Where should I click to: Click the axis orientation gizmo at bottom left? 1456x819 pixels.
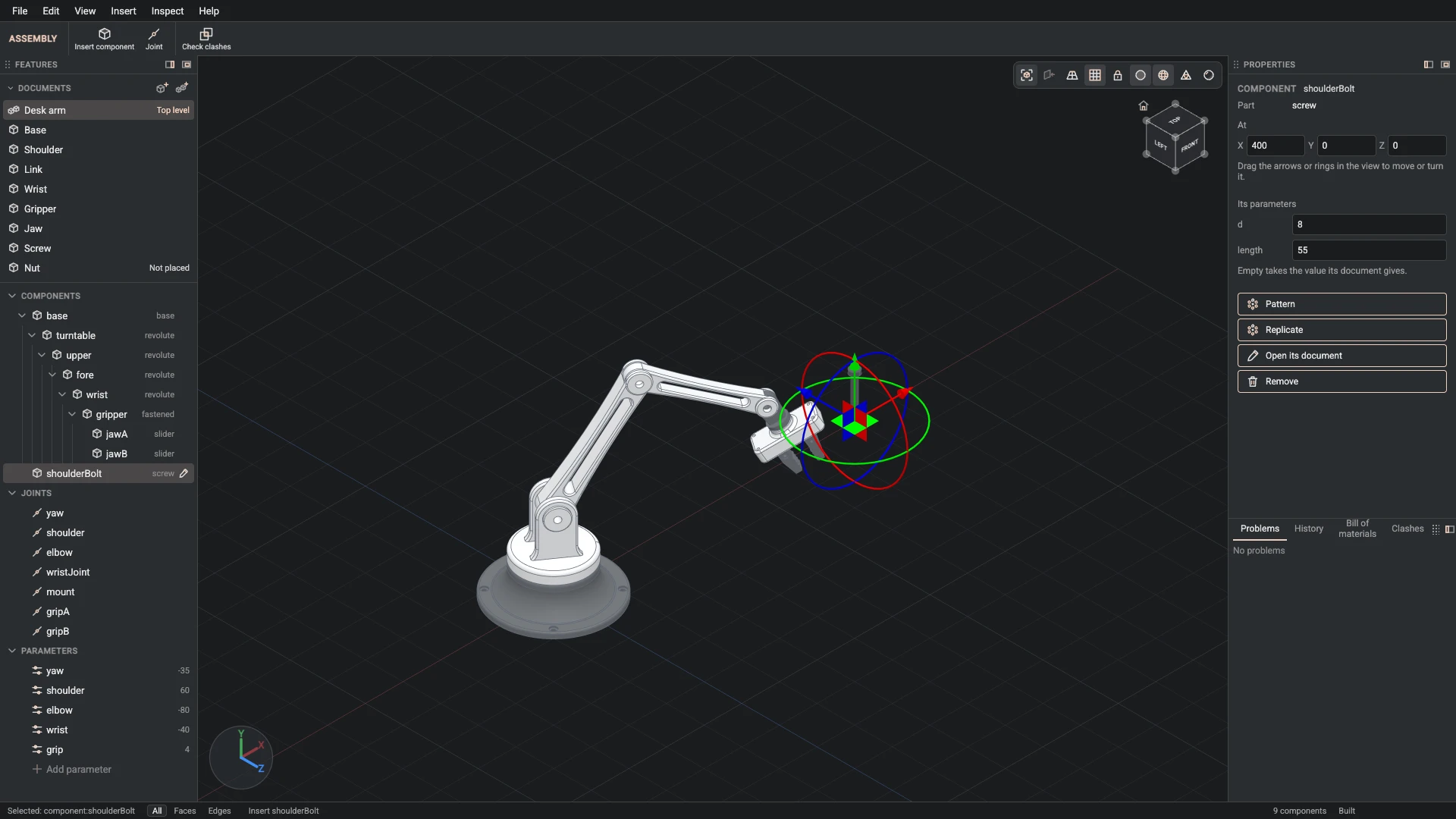tap(241, 756)
